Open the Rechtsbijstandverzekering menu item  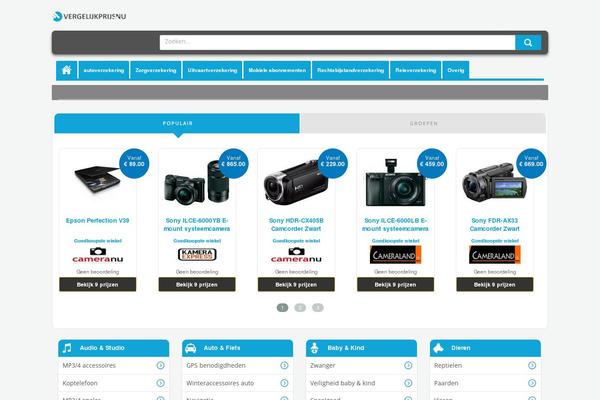351,70
